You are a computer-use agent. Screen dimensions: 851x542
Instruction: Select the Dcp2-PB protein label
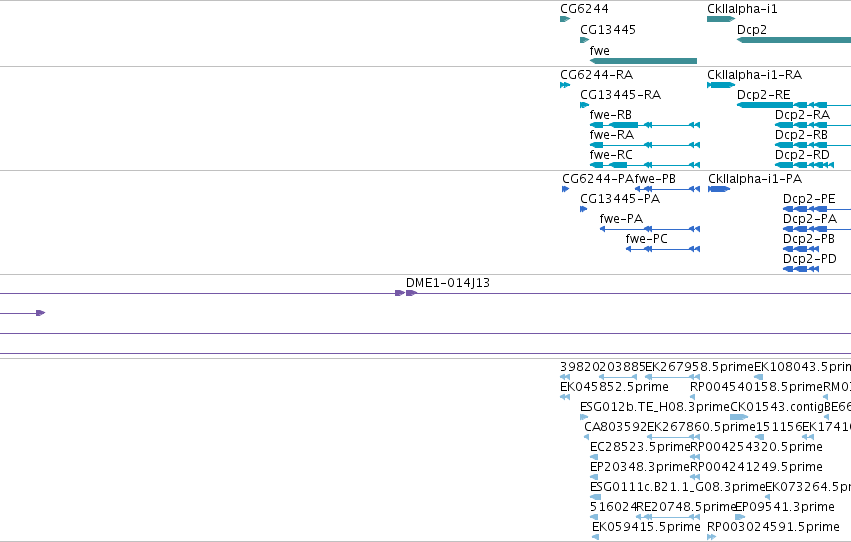[809, 239]
